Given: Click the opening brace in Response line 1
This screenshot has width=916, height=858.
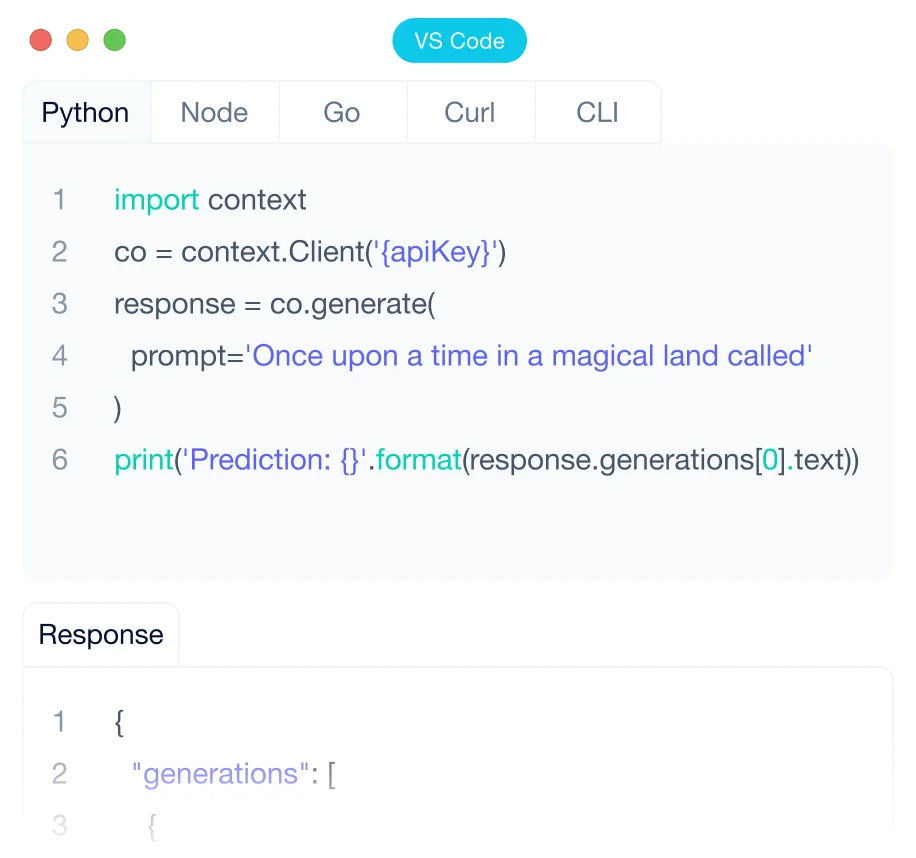Looking at the screenshot, I should (120, 722).
